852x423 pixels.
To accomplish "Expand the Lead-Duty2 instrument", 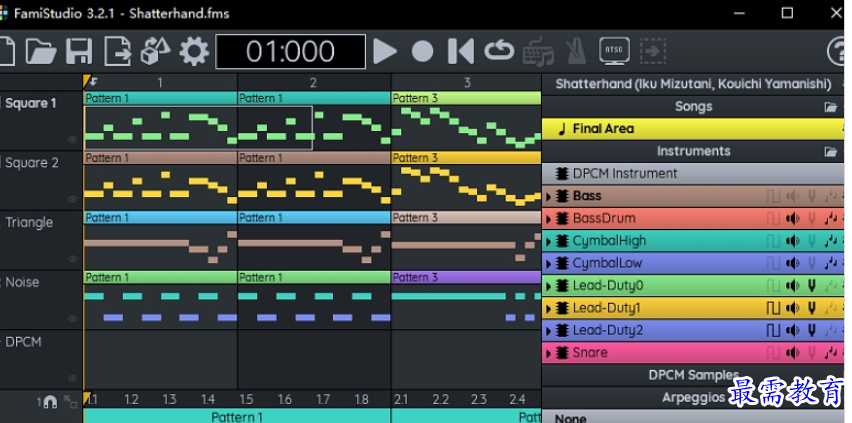I will click(x=548, y=331).
